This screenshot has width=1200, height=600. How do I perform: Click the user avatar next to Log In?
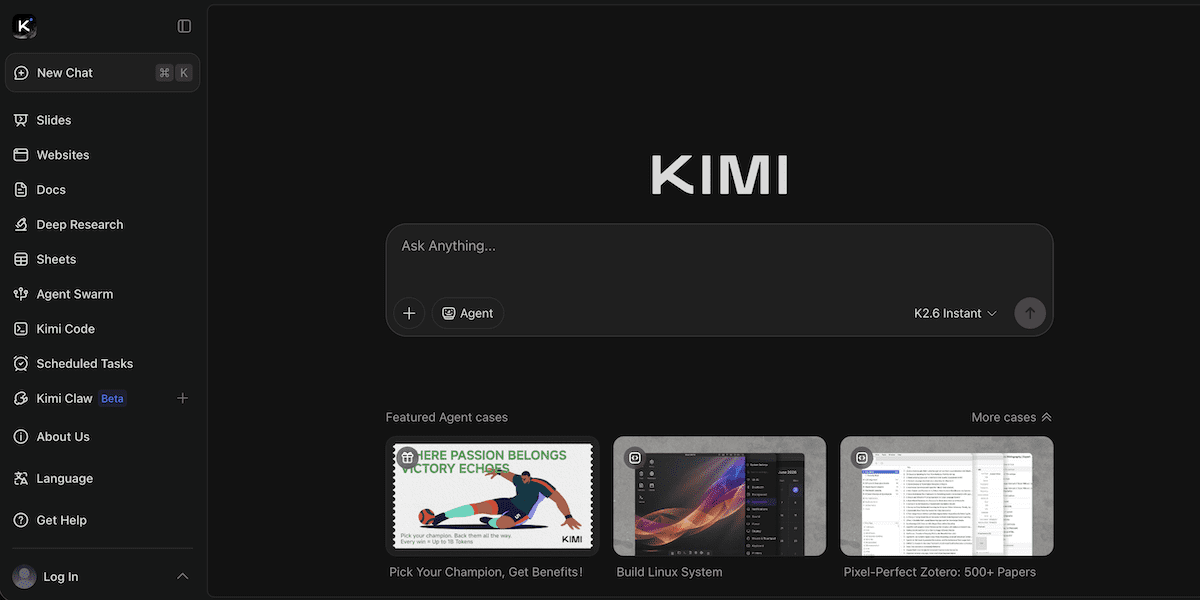[x=24, y=577]
